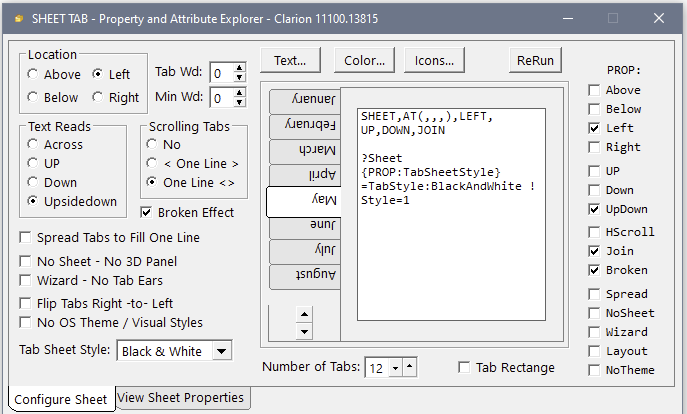Check the HScroll PROP checkbox
Screen dimensions: 687x414
pyautogui.click(x=594, y=232)
